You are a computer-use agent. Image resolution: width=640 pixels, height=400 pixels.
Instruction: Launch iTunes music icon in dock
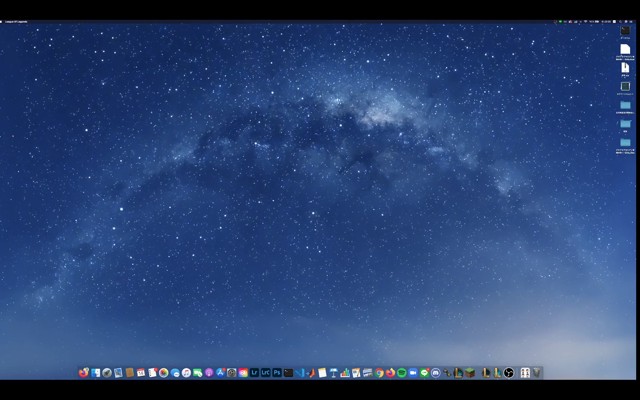click(x=187, y=373)
